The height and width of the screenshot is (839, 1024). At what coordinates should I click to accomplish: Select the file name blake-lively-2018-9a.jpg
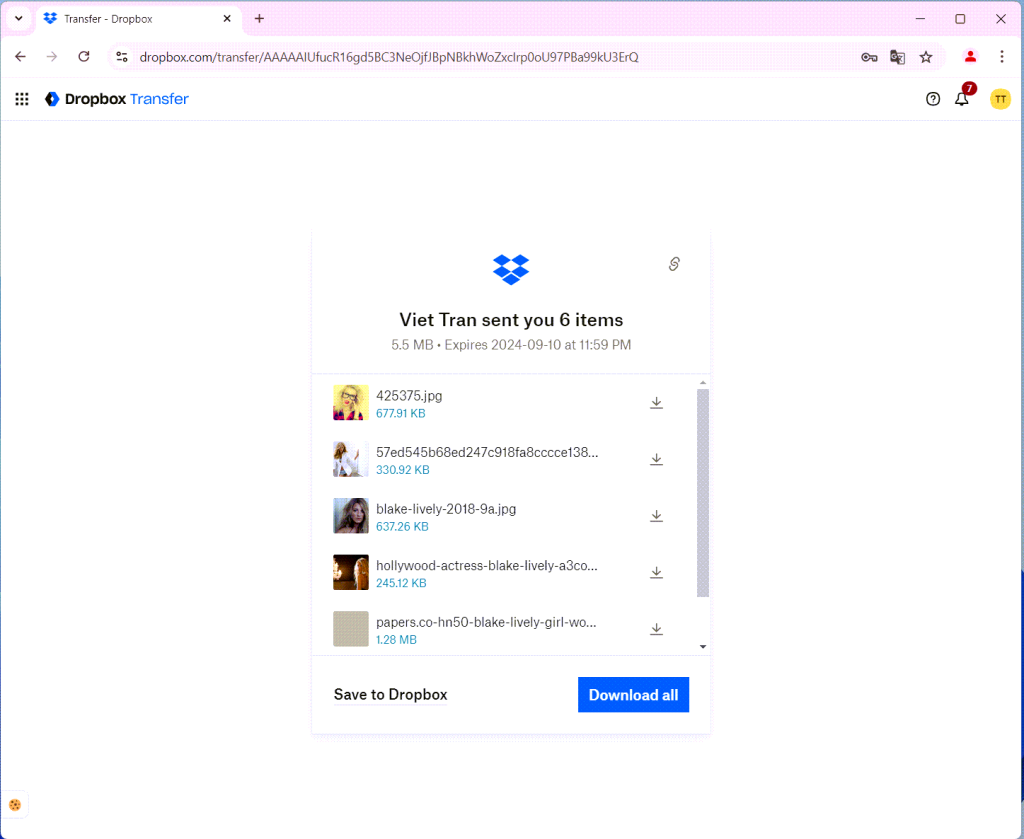tap(446, 509)
